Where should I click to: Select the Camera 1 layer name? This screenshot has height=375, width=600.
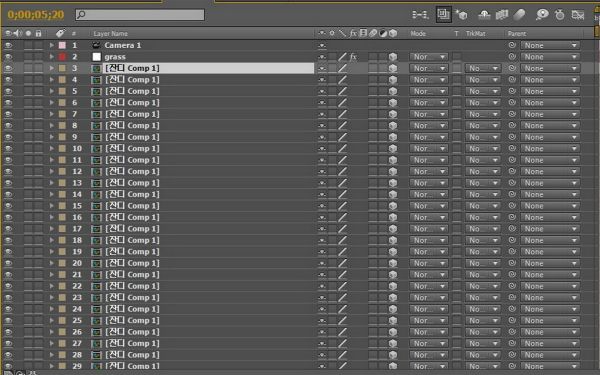(123, 45)
